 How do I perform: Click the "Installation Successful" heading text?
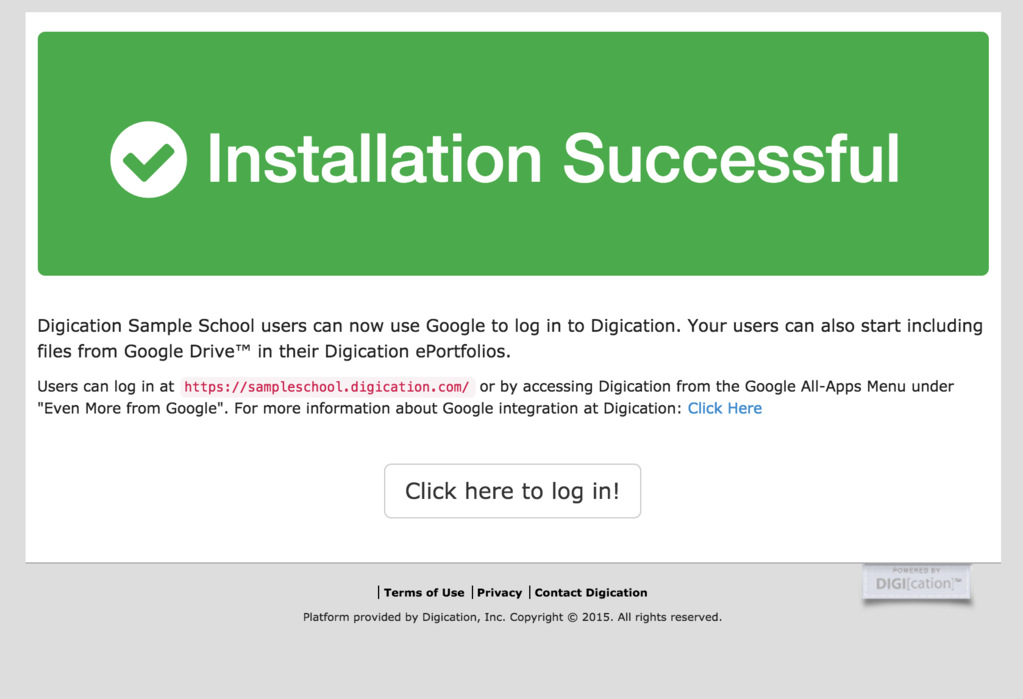tap(553, 158)
